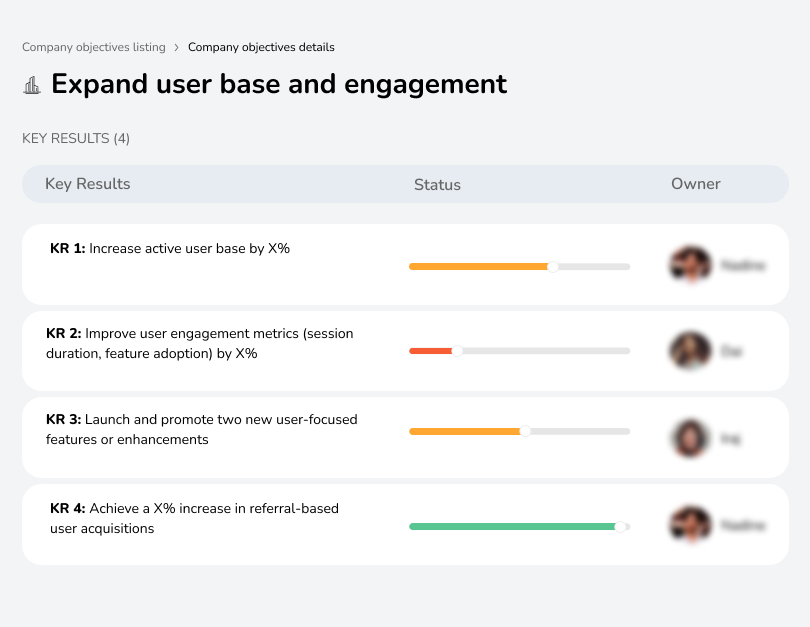Screen dimensions: 810x627
Task: Collapse the KEY RESULTS (4) section
Action: [75, 138]
